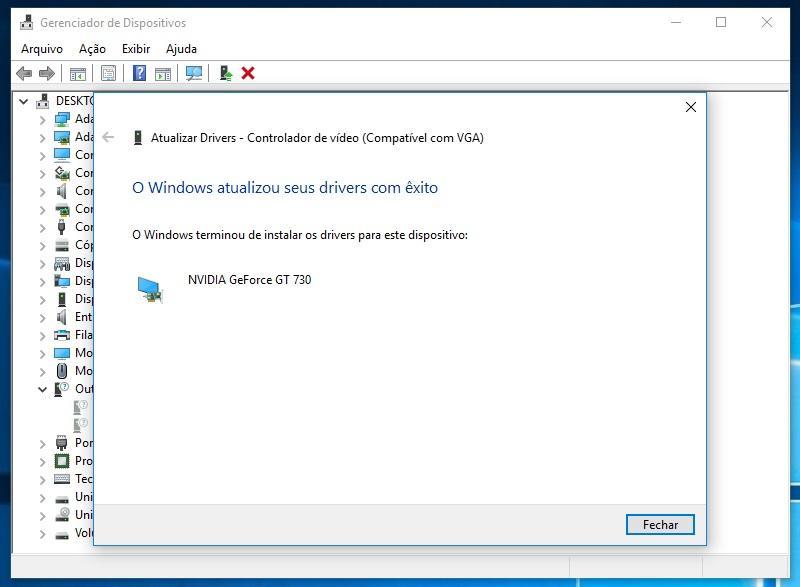Select the Fila tree row label
The height and width of the screenshot is (587, 800).
coord(84,335)
